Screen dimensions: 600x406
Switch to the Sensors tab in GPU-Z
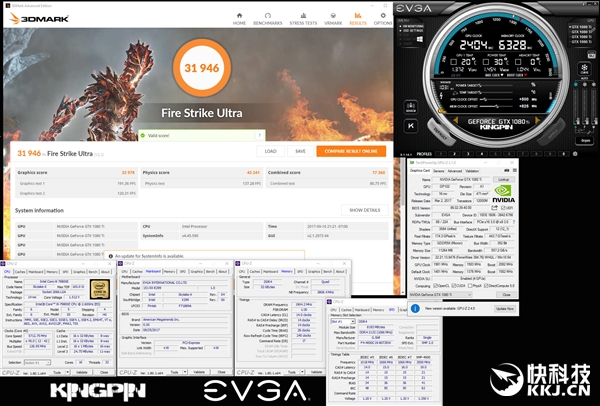439,171
